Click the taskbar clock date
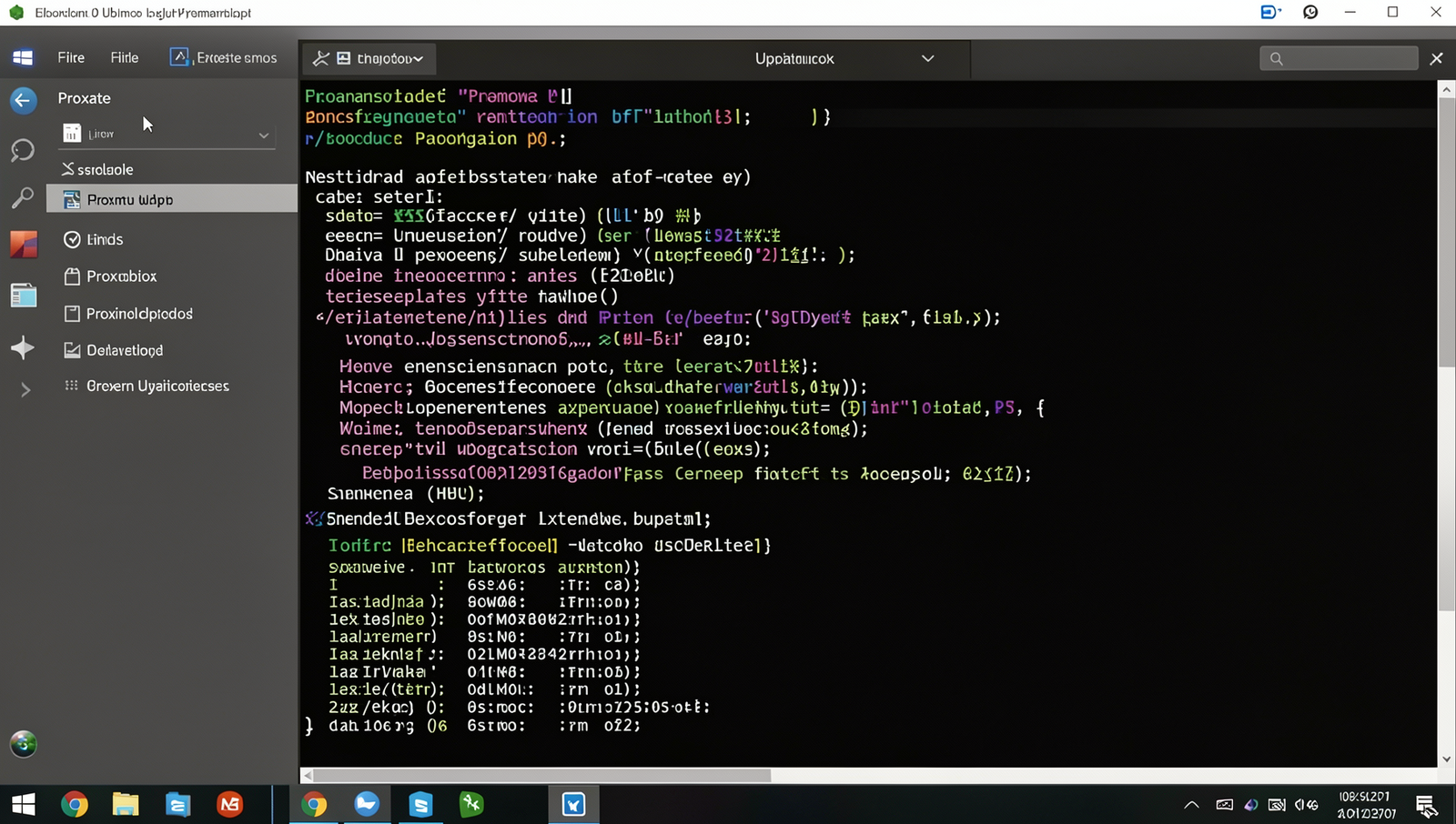1456x824 pixels. pyautogui.click(x=1366, y=805)
